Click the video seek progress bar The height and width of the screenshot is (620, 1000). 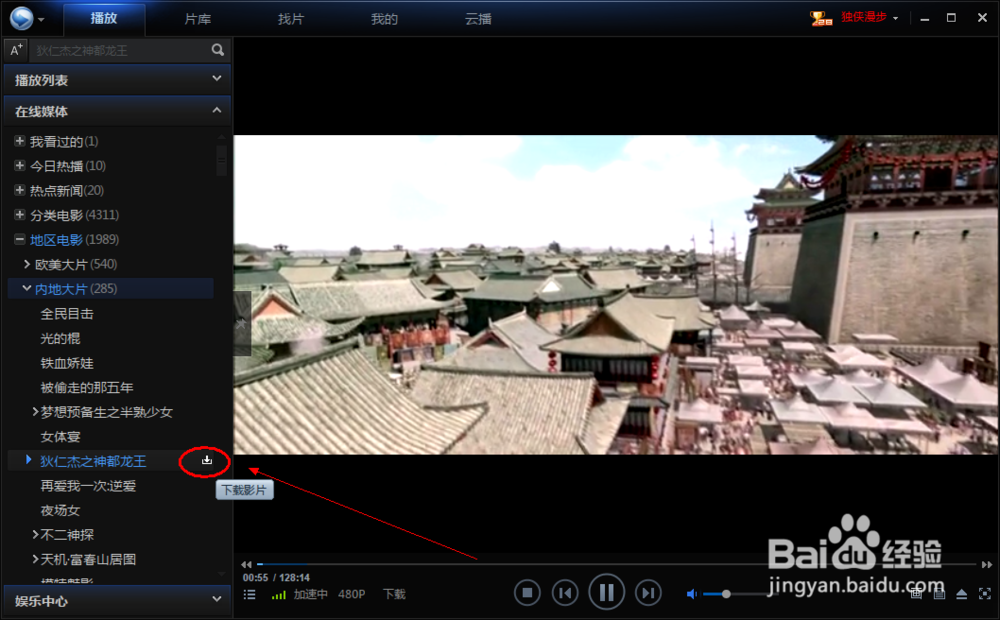pyautogui.click(x=616, y=565)
